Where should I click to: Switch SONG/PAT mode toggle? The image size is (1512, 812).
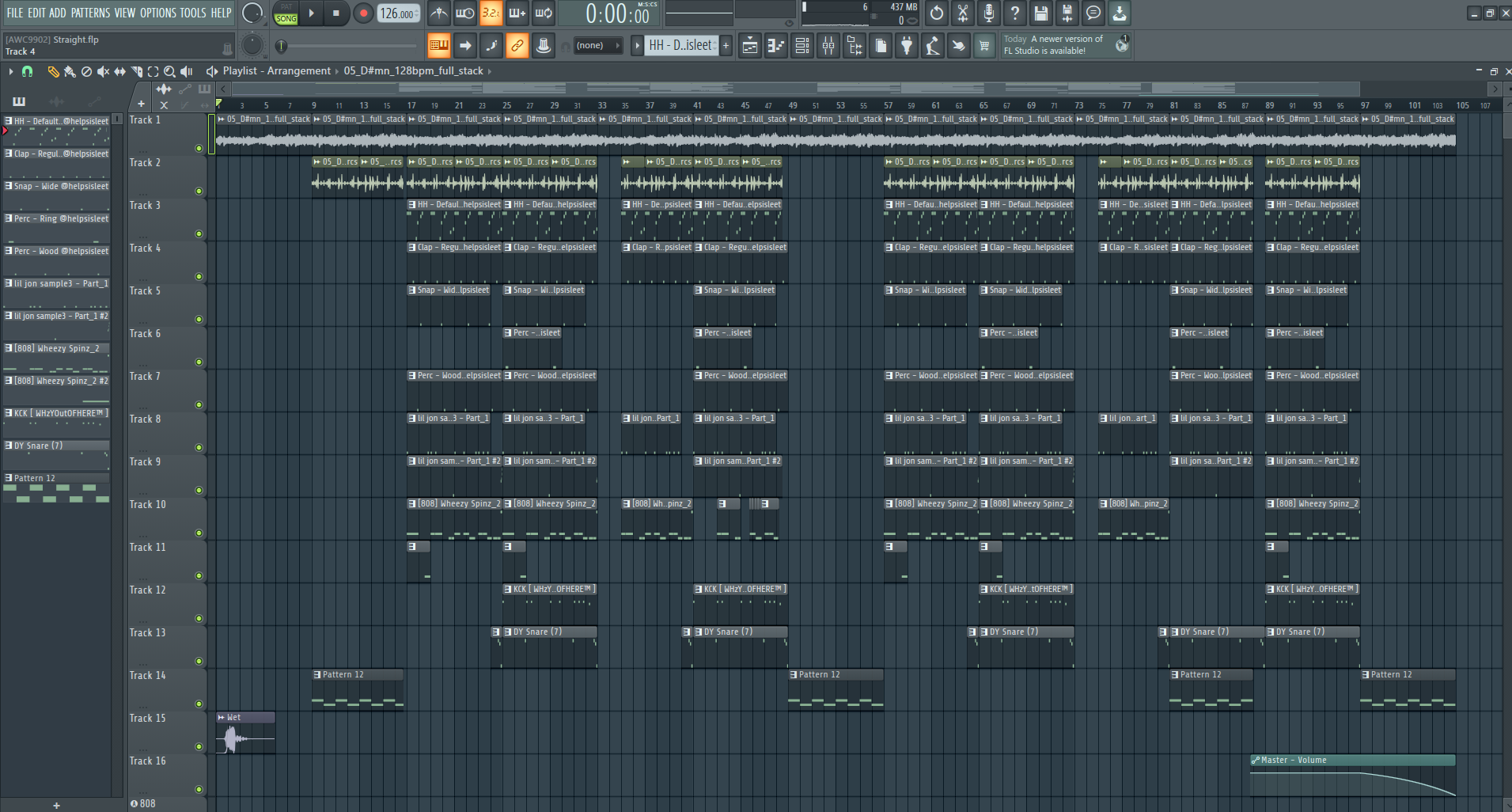pyautogui.click(x=286, y=13)
